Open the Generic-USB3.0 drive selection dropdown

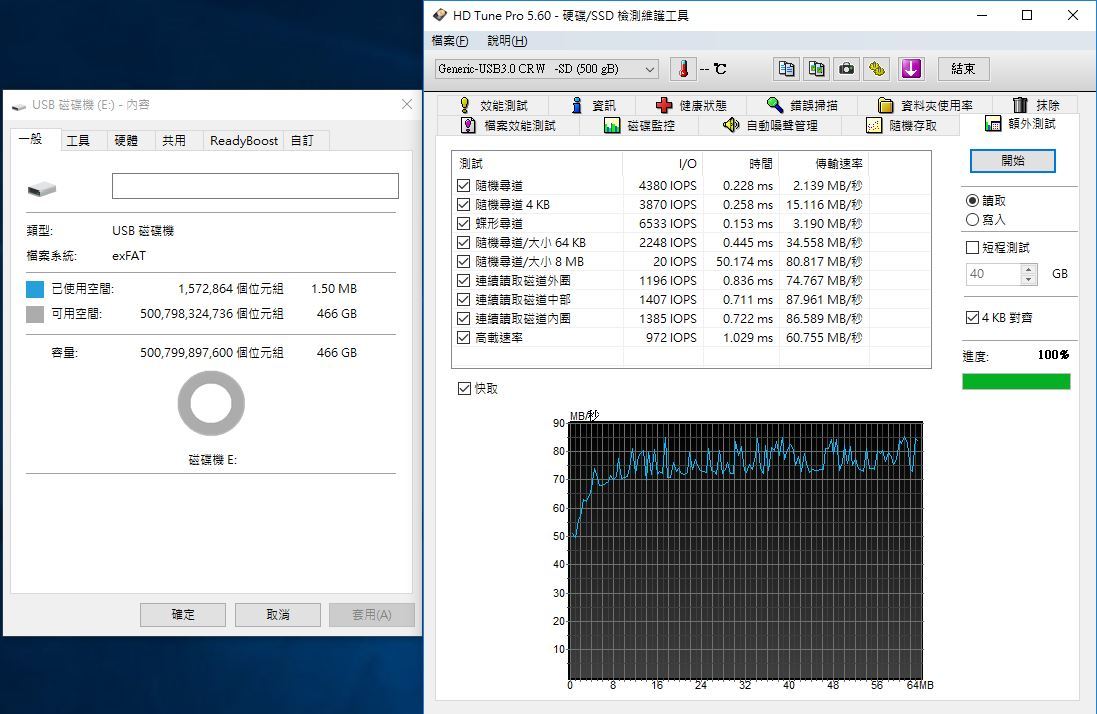[547, 69]
